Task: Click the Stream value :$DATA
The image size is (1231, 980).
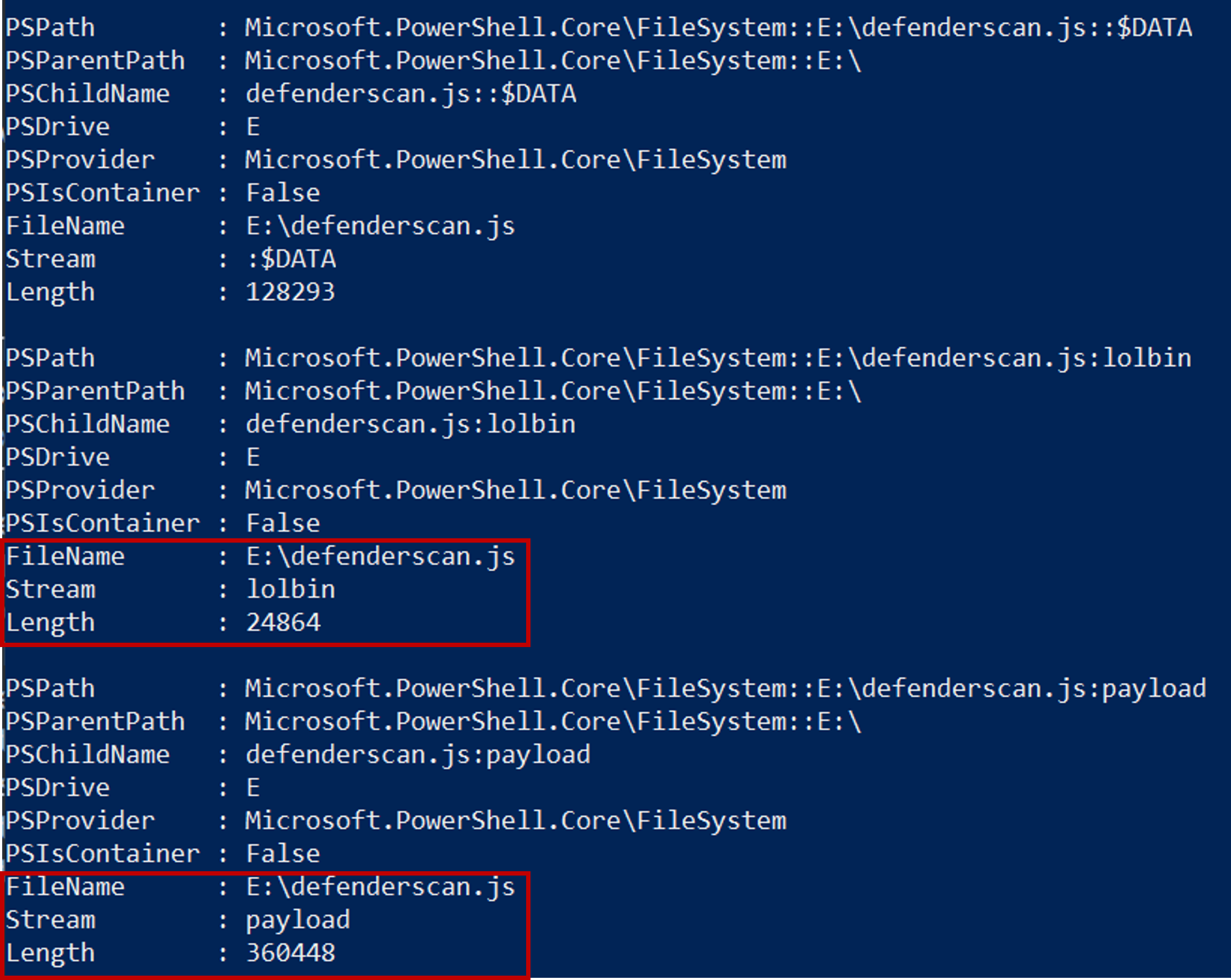Action: tap(291, 259)
